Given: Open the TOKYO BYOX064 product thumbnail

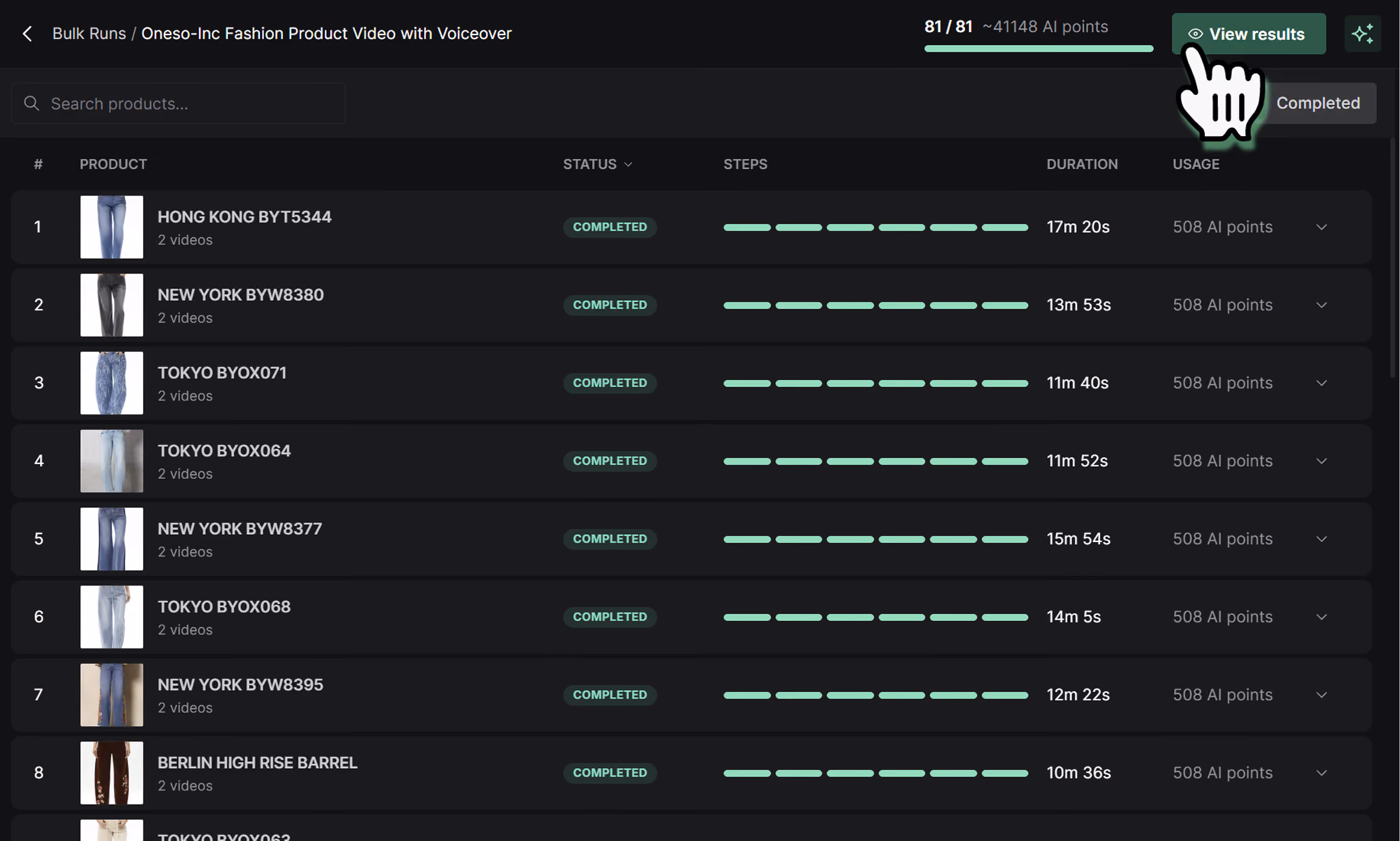Looking at the screenshot, I should click(x=112, y=461).
